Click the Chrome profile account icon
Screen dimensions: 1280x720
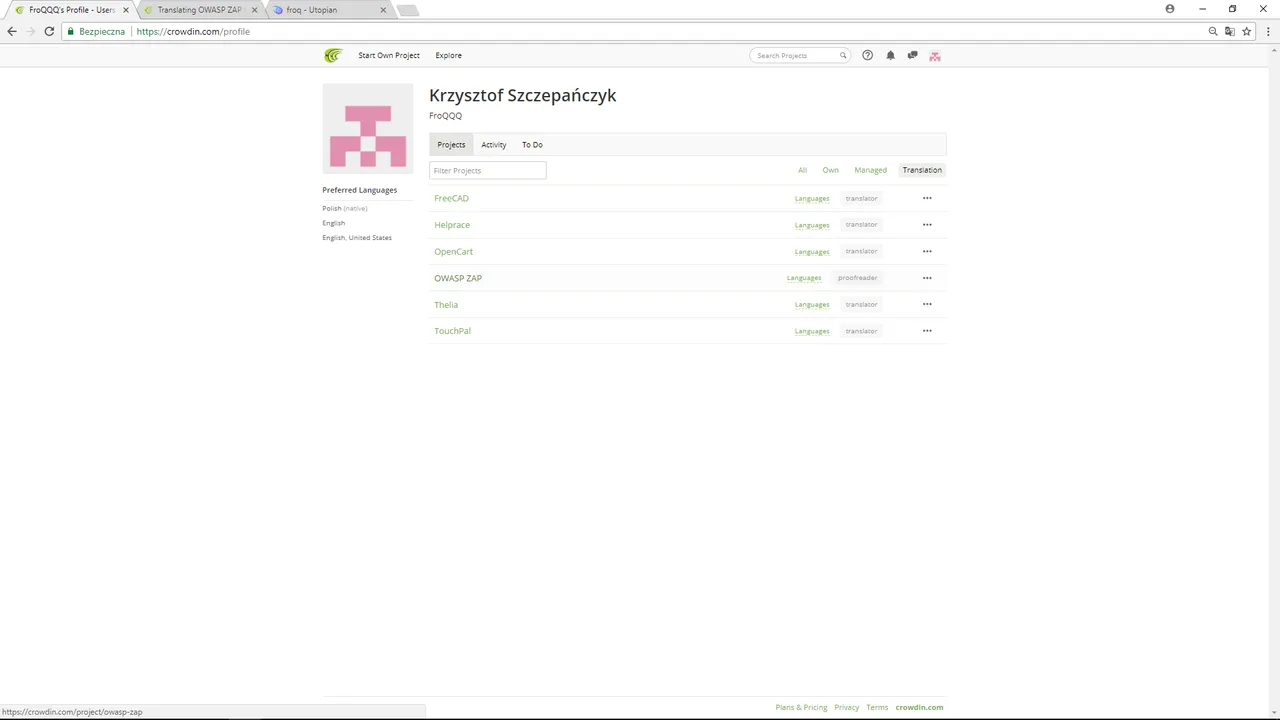pos(1170,9)
